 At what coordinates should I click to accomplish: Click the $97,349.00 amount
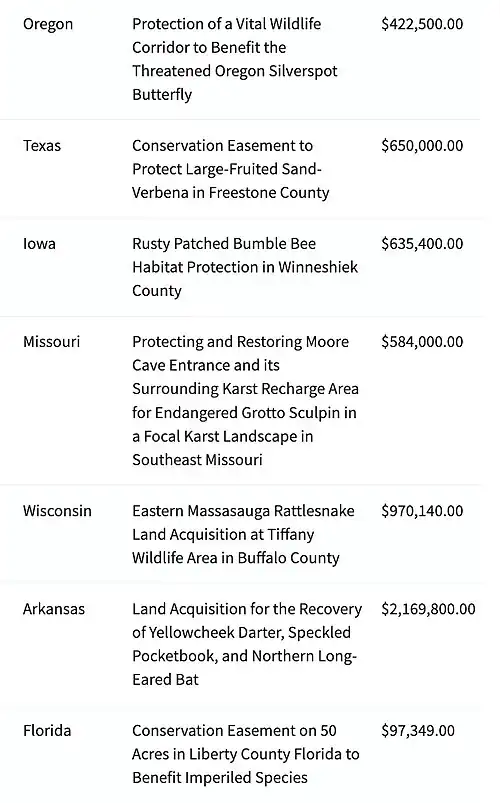pos(418,731)
